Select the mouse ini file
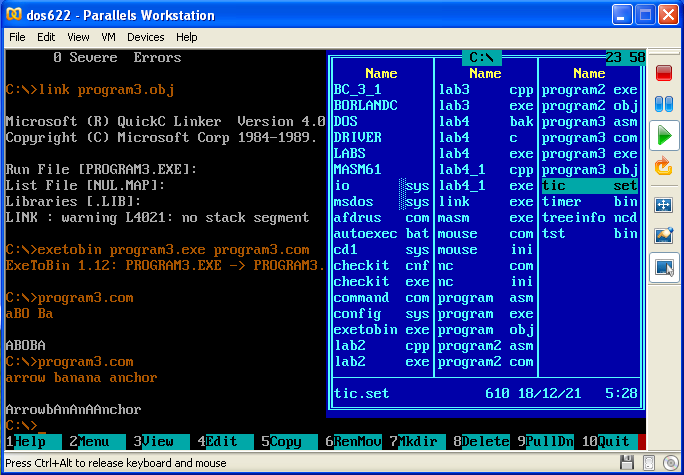 pos(486,250)
